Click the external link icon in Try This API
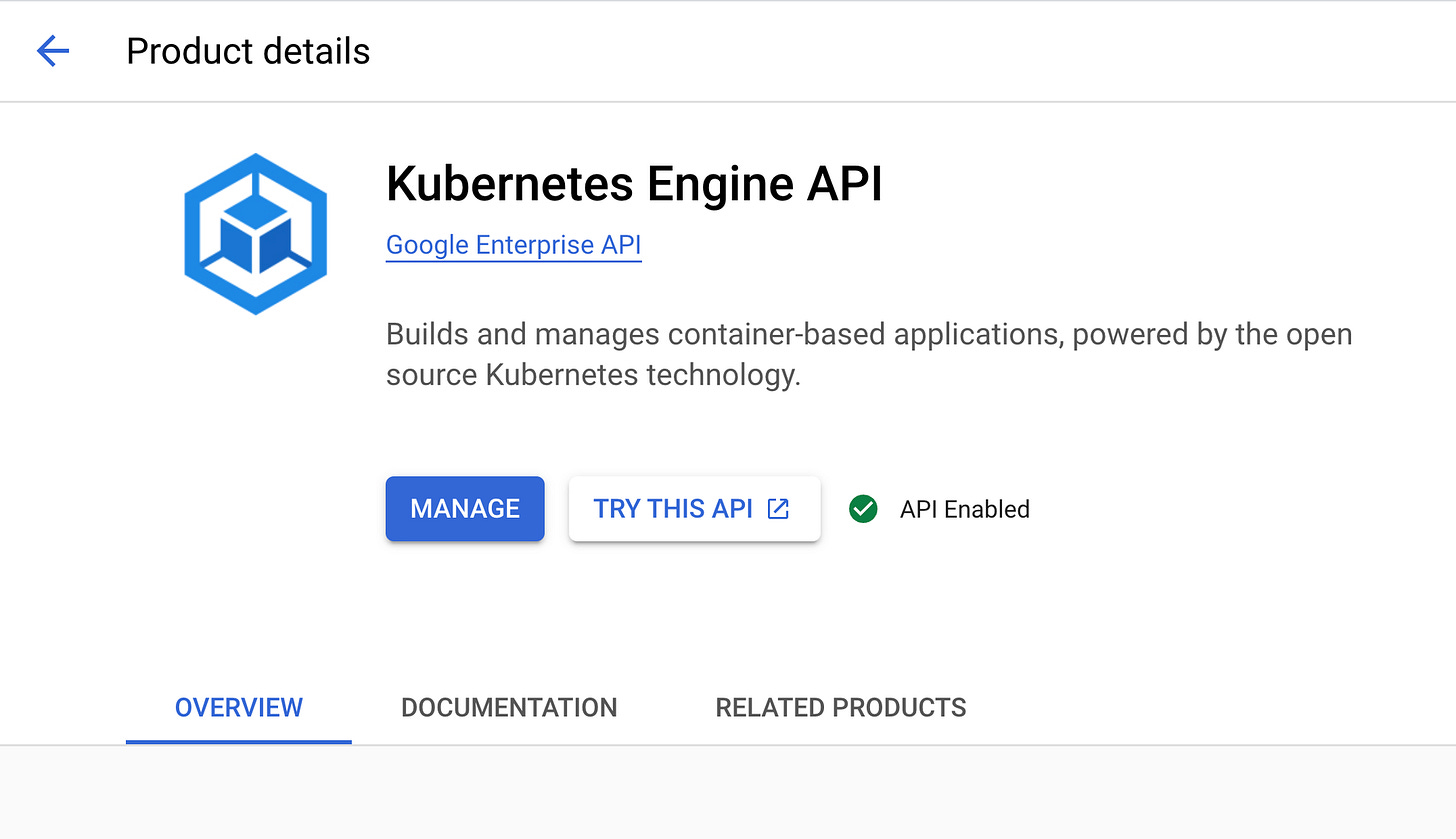This screenshot has height=839, width=1456. click(x=778, y=509)
